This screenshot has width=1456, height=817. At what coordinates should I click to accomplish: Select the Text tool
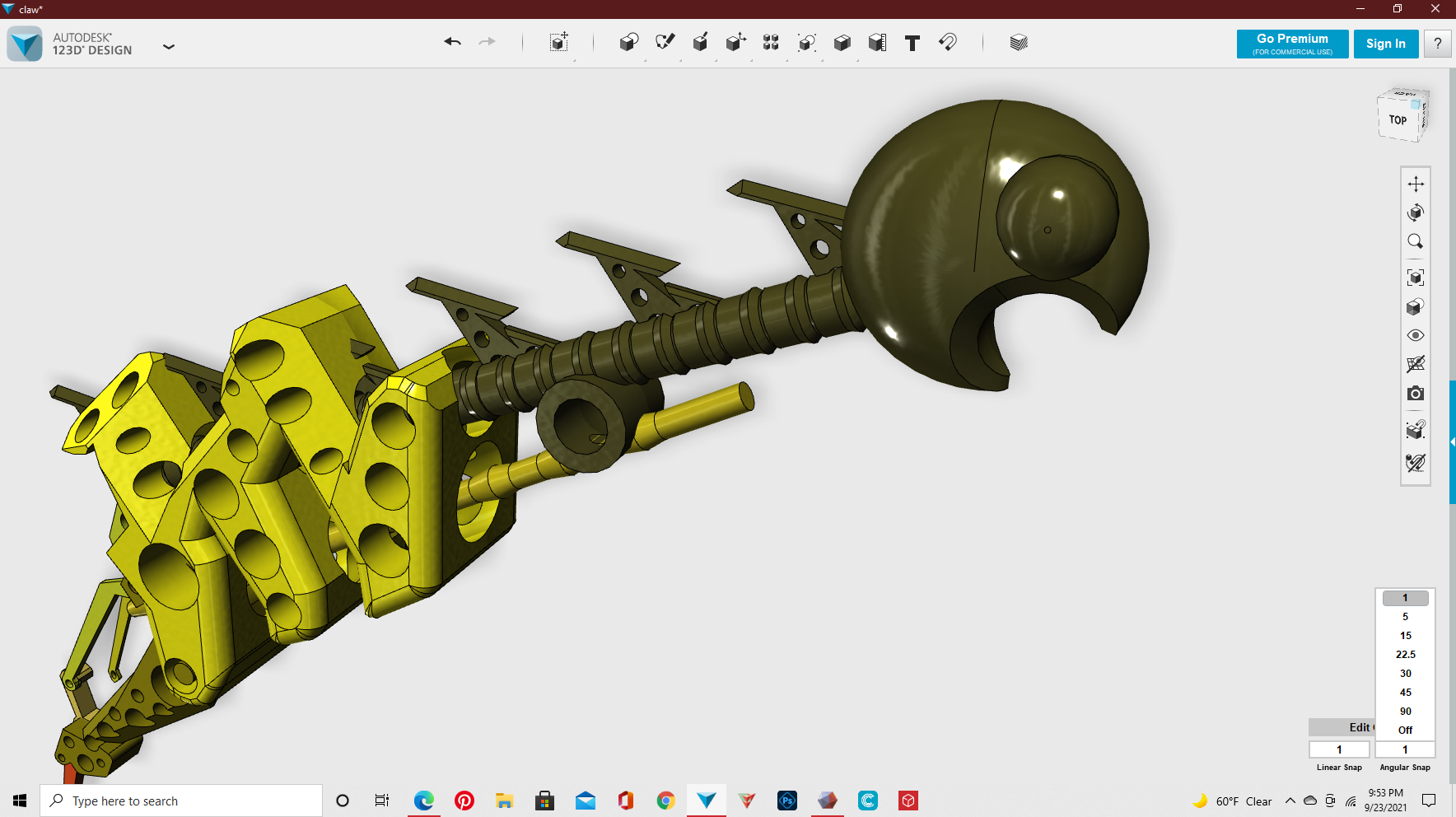click(912, 43)
